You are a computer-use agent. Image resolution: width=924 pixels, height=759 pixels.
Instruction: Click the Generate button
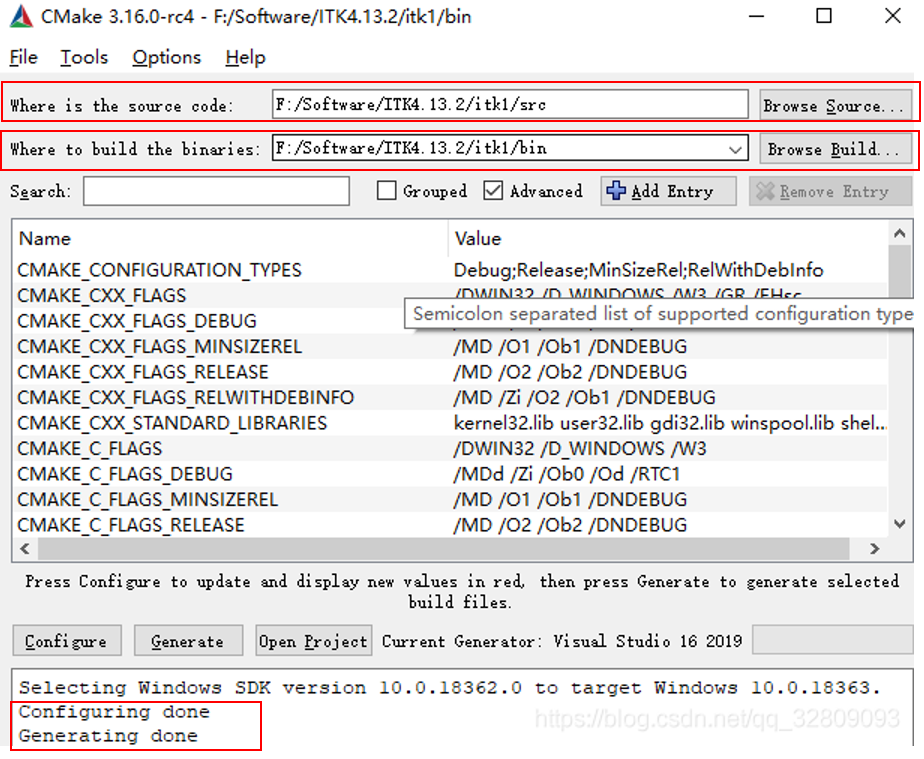(x=188, y=641)
